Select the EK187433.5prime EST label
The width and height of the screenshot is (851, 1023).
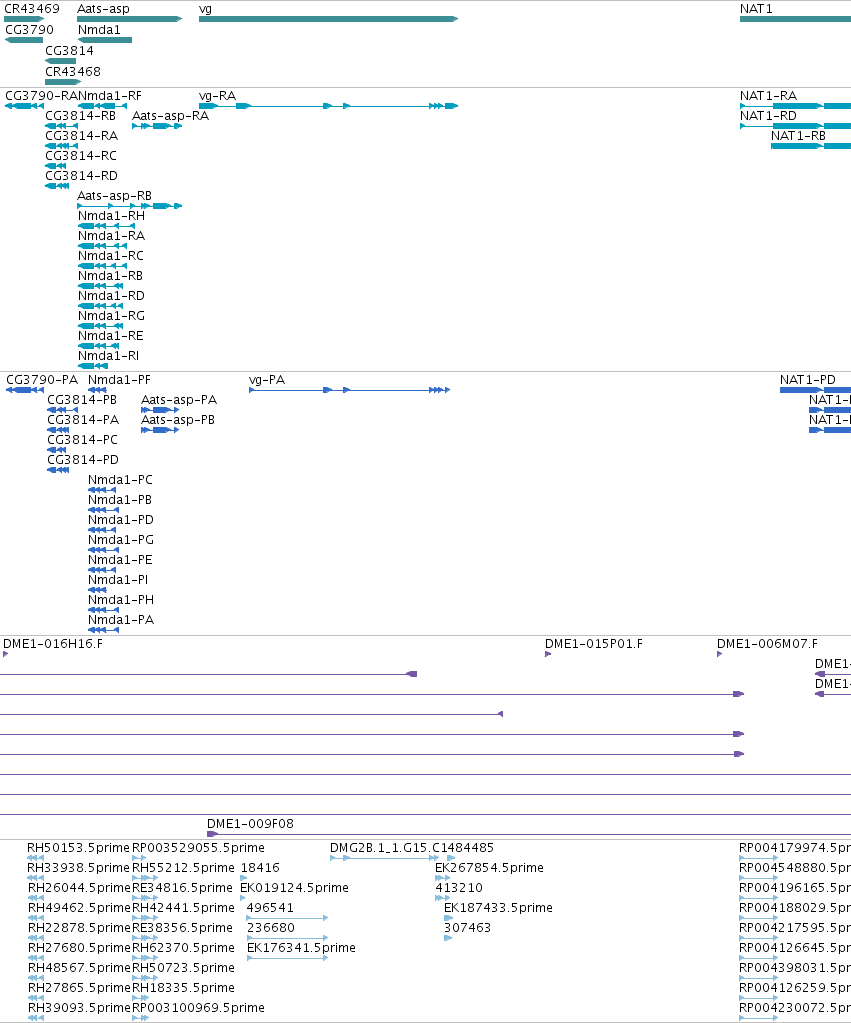coord(498,908)
